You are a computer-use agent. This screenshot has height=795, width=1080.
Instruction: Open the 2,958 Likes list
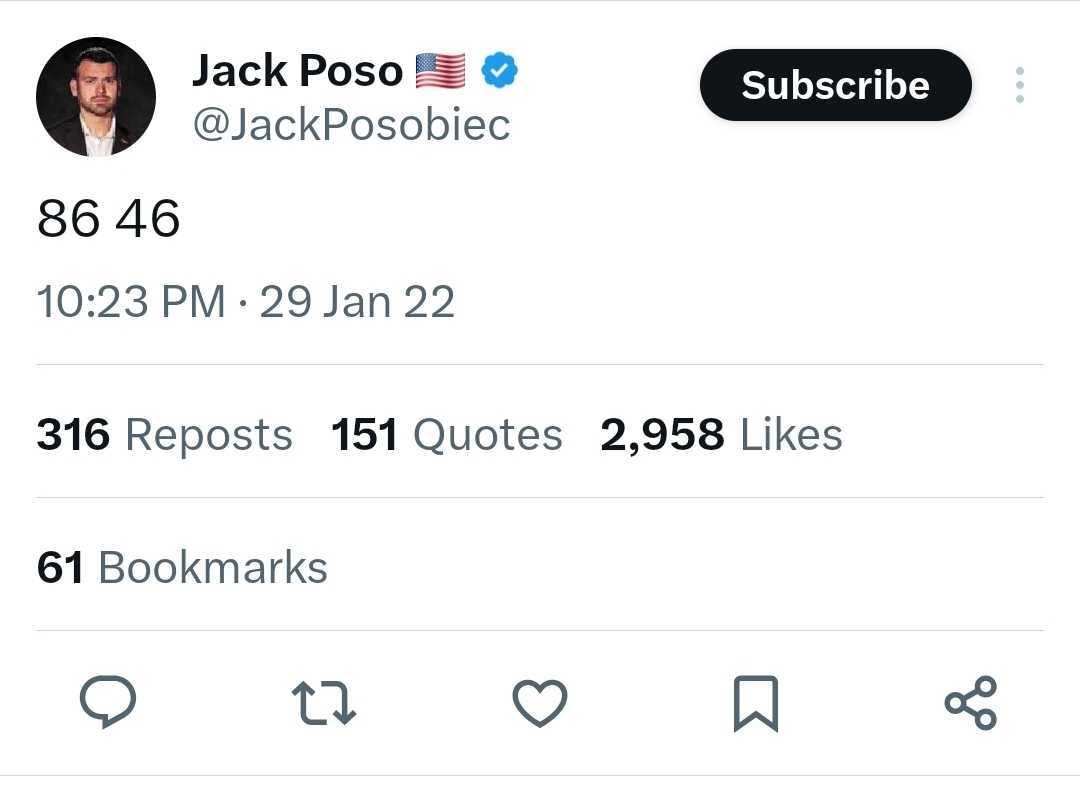pos(720,434)
